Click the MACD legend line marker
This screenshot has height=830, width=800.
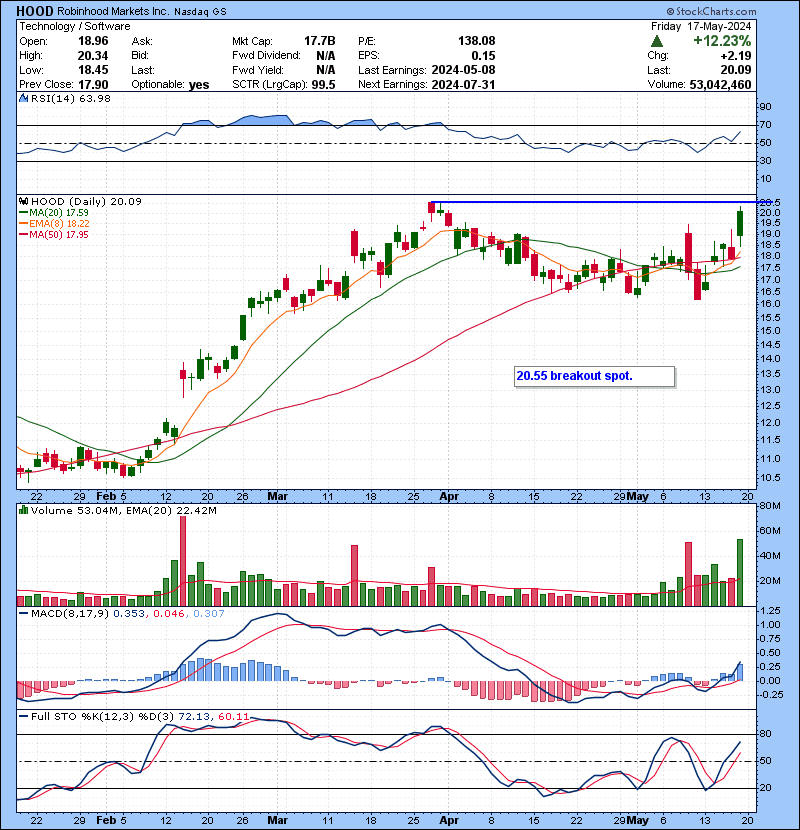pyautogui.click(x=23, y=614)
